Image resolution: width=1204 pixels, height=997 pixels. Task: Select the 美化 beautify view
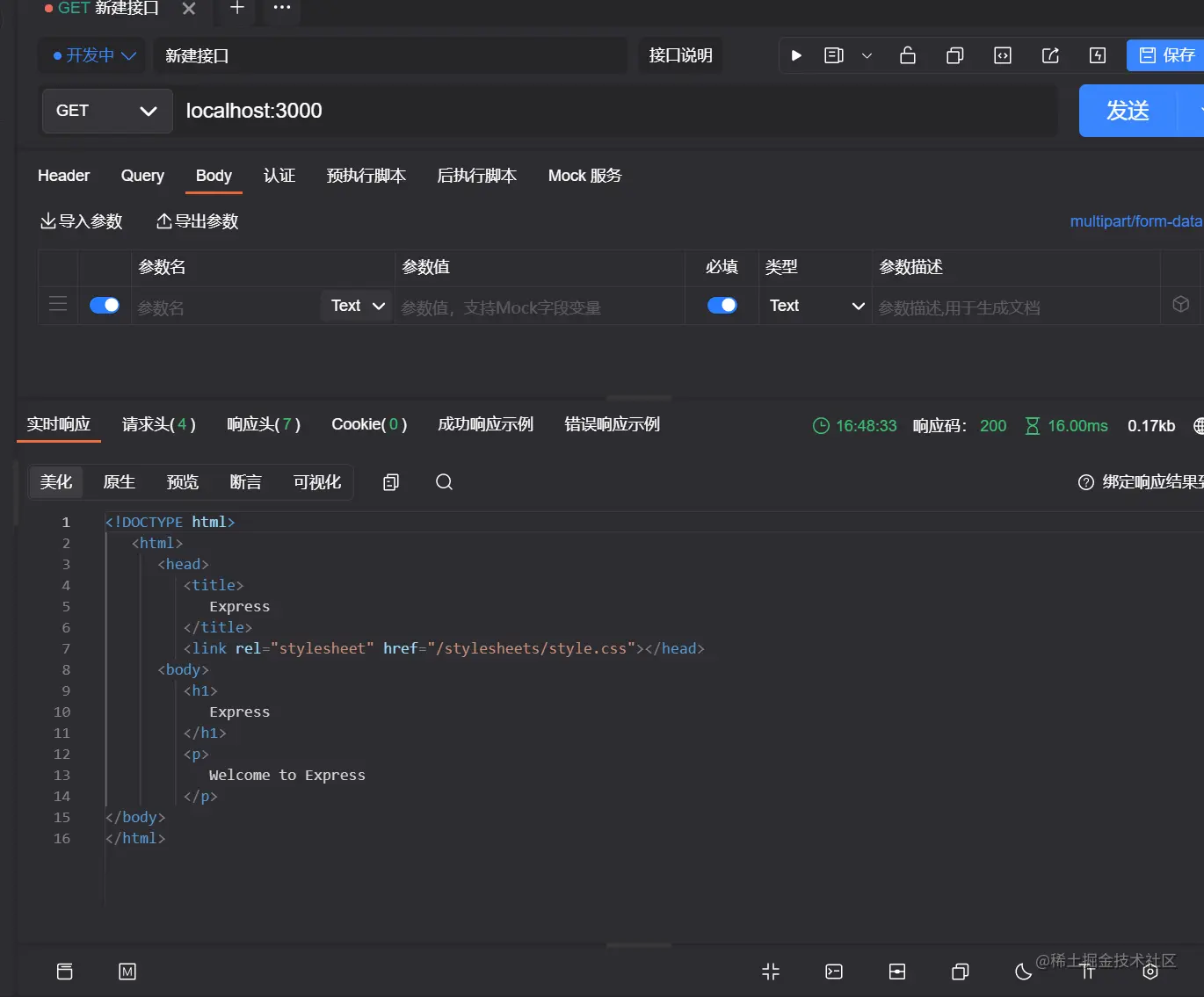pos(56,482)
